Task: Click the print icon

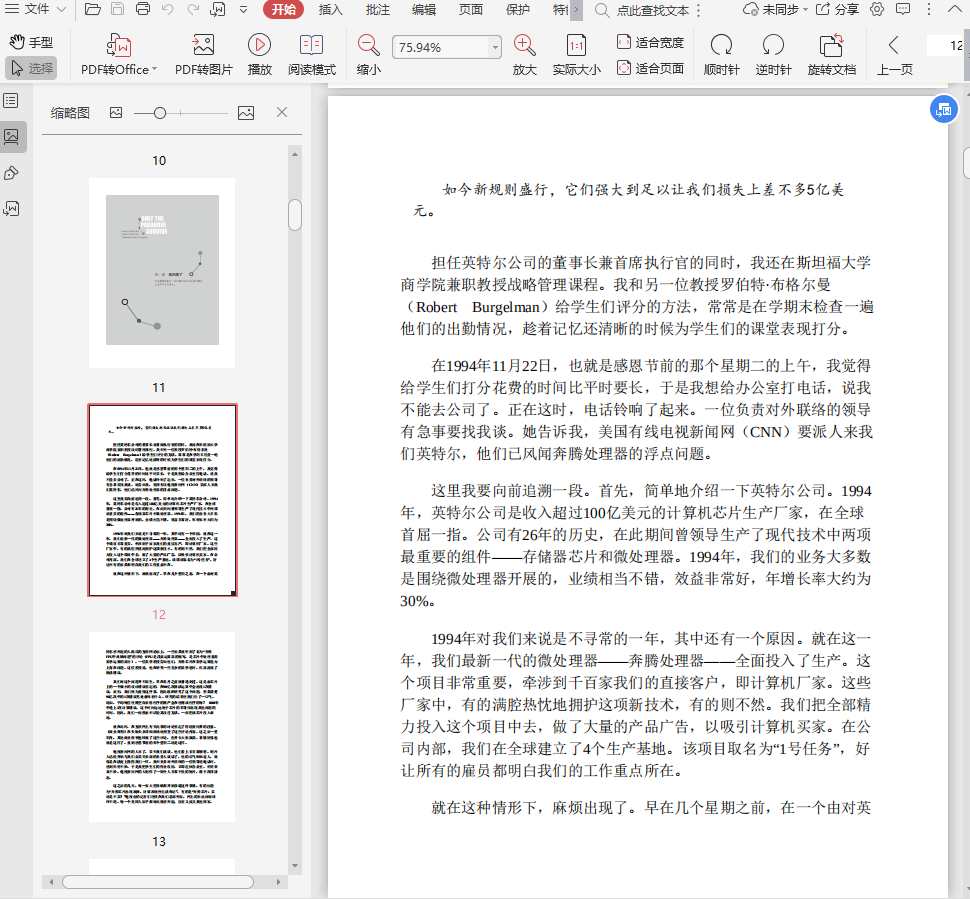Action: [x=143, y=9]
